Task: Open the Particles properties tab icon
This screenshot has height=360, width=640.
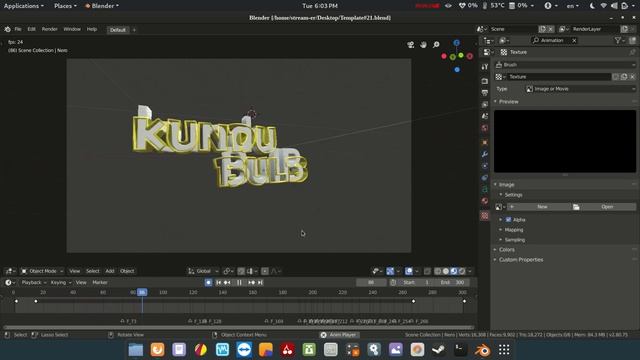Action: click(x=484, y=166)
